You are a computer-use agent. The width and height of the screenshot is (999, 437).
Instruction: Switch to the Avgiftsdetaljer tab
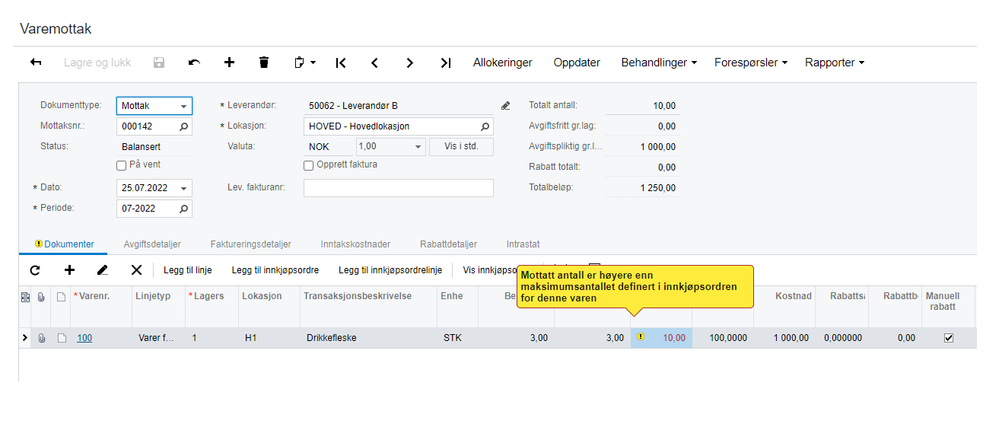point(152,244)
